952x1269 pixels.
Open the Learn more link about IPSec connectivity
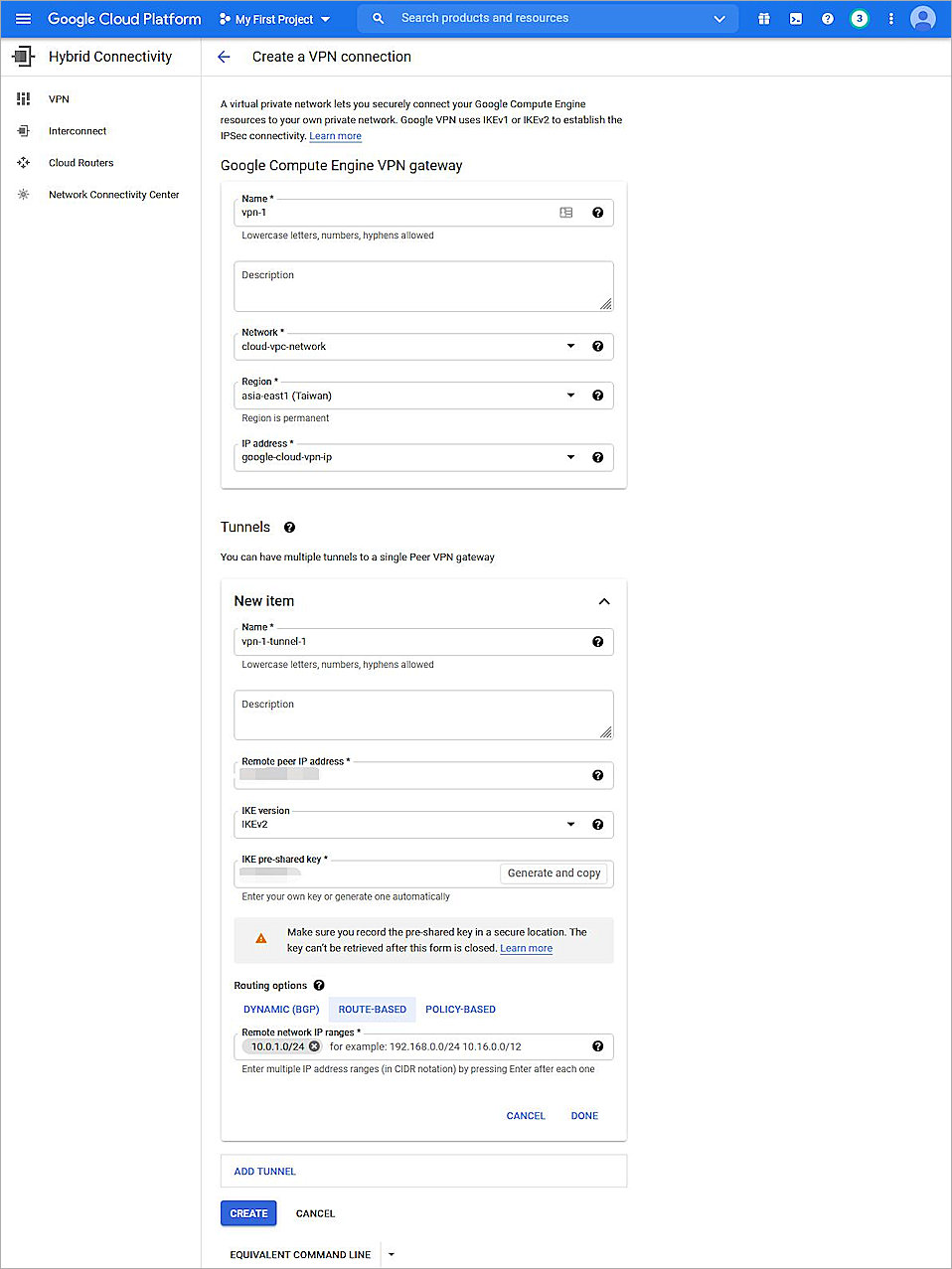coord(335,135)
